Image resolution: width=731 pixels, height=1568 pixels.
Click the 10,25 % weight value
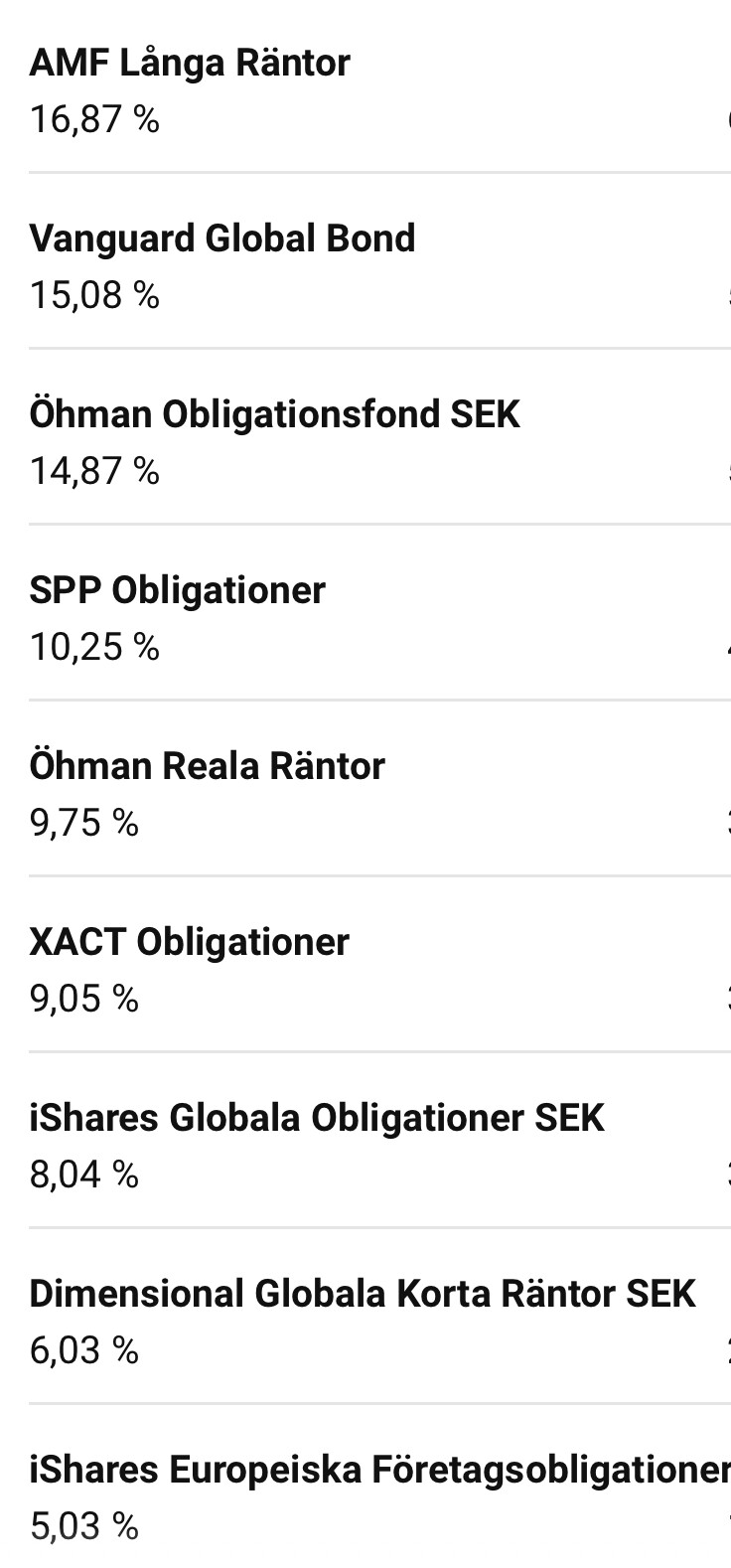(x=94, y=647)
